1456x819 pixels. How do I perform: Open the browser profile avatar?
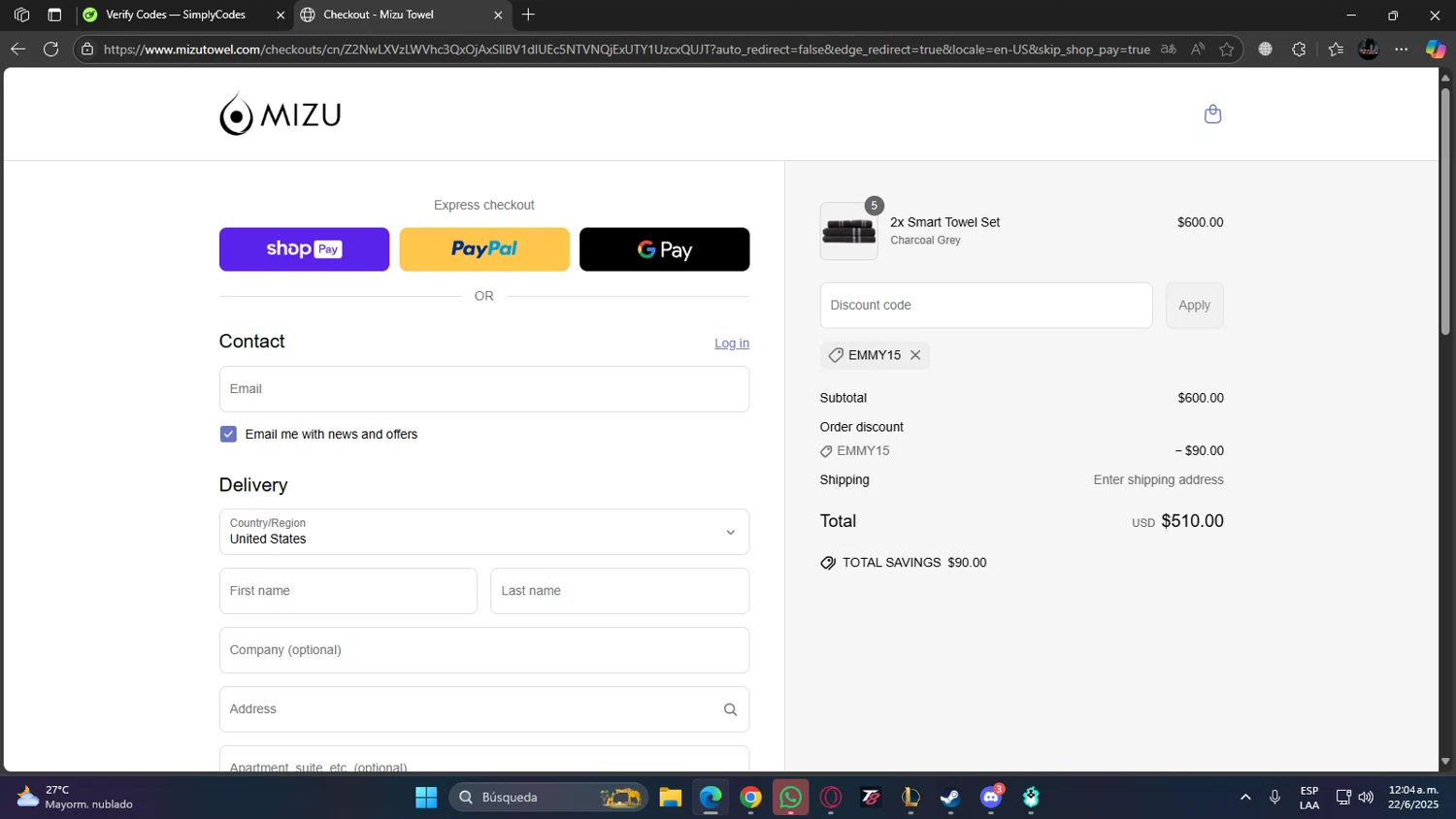[x=1369, y=49]
